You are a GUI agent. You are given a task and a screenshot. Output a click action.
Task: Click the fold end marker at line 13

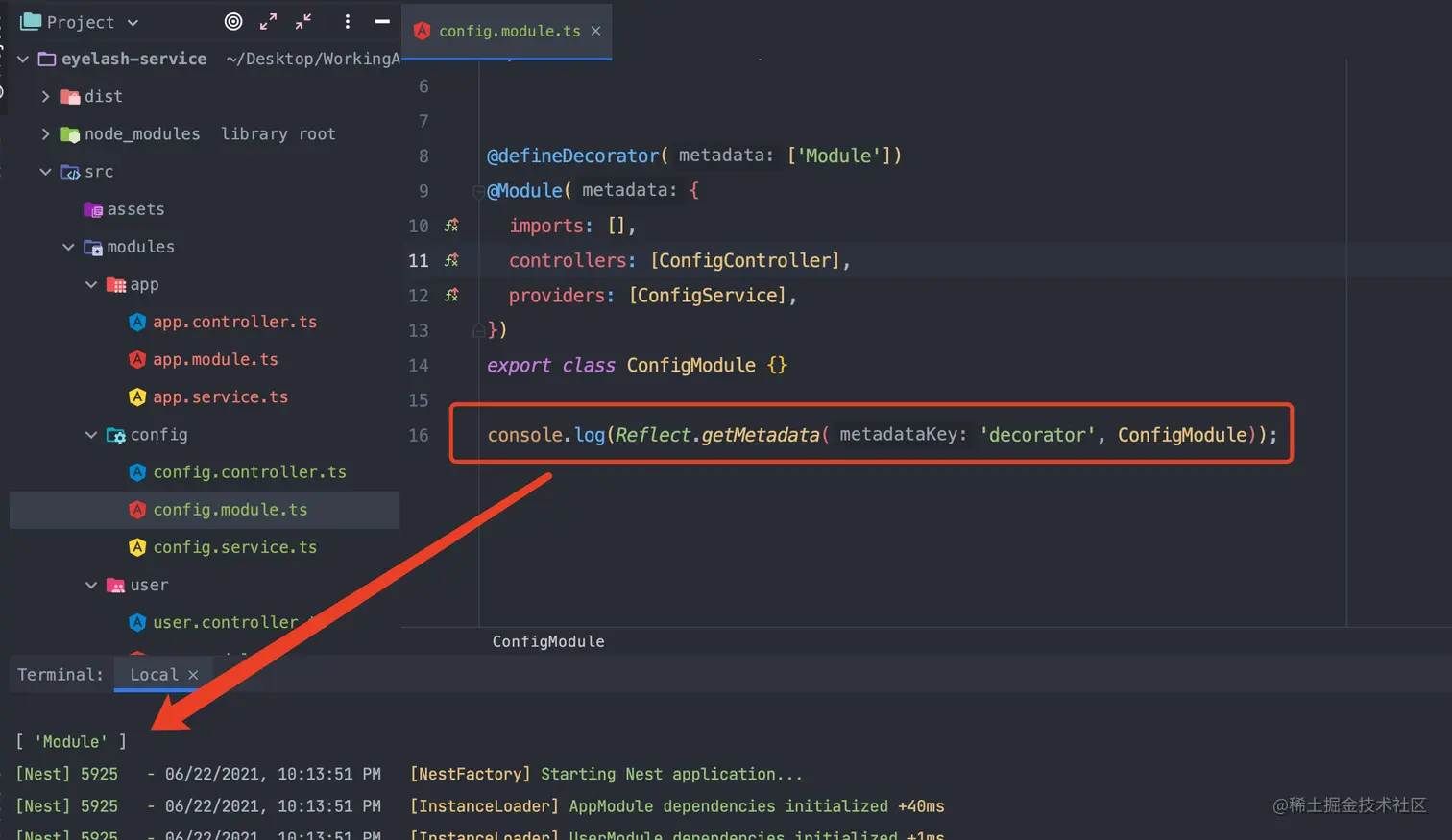478,330
